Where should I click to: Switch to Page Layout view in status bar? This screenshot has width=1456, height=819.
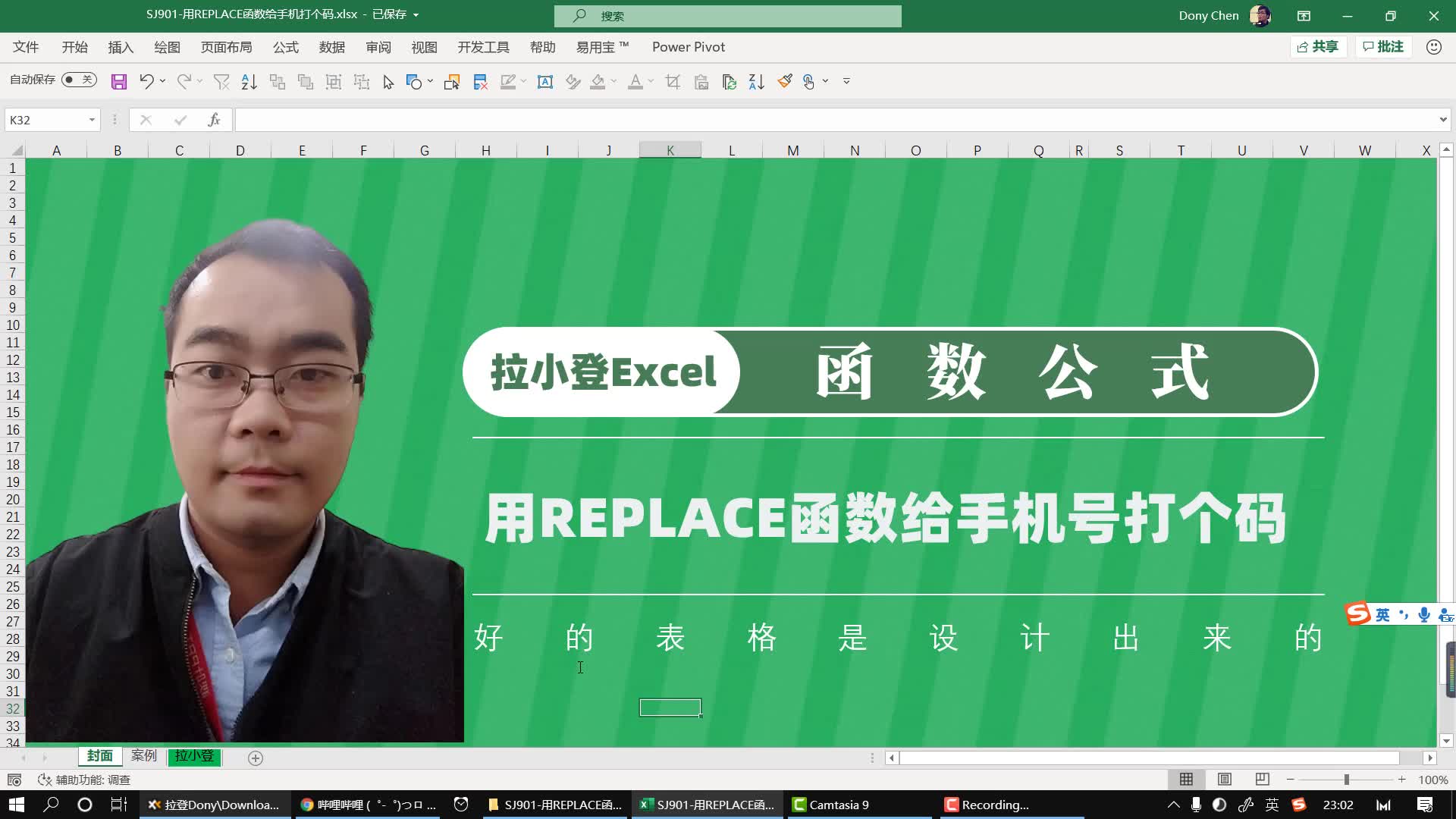click(x=1224, y=779)
